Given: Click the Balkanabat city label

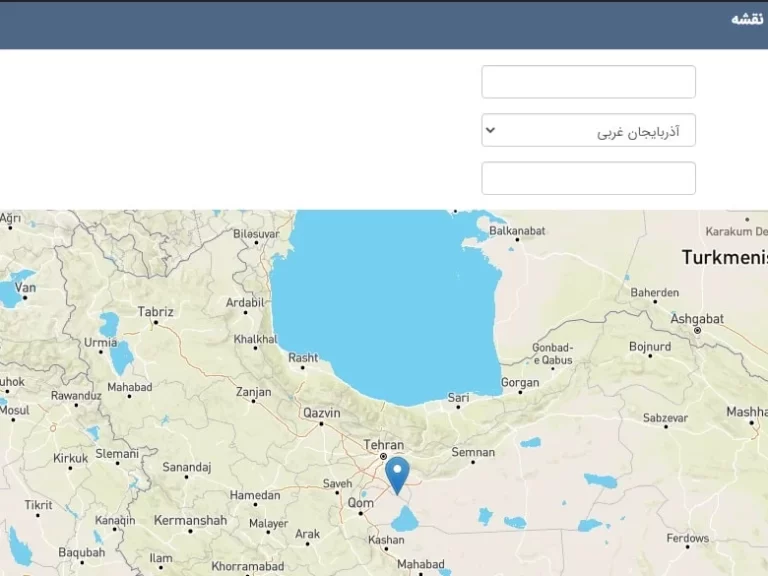Looking at the screenshot, I should click(x=517, y=231).
